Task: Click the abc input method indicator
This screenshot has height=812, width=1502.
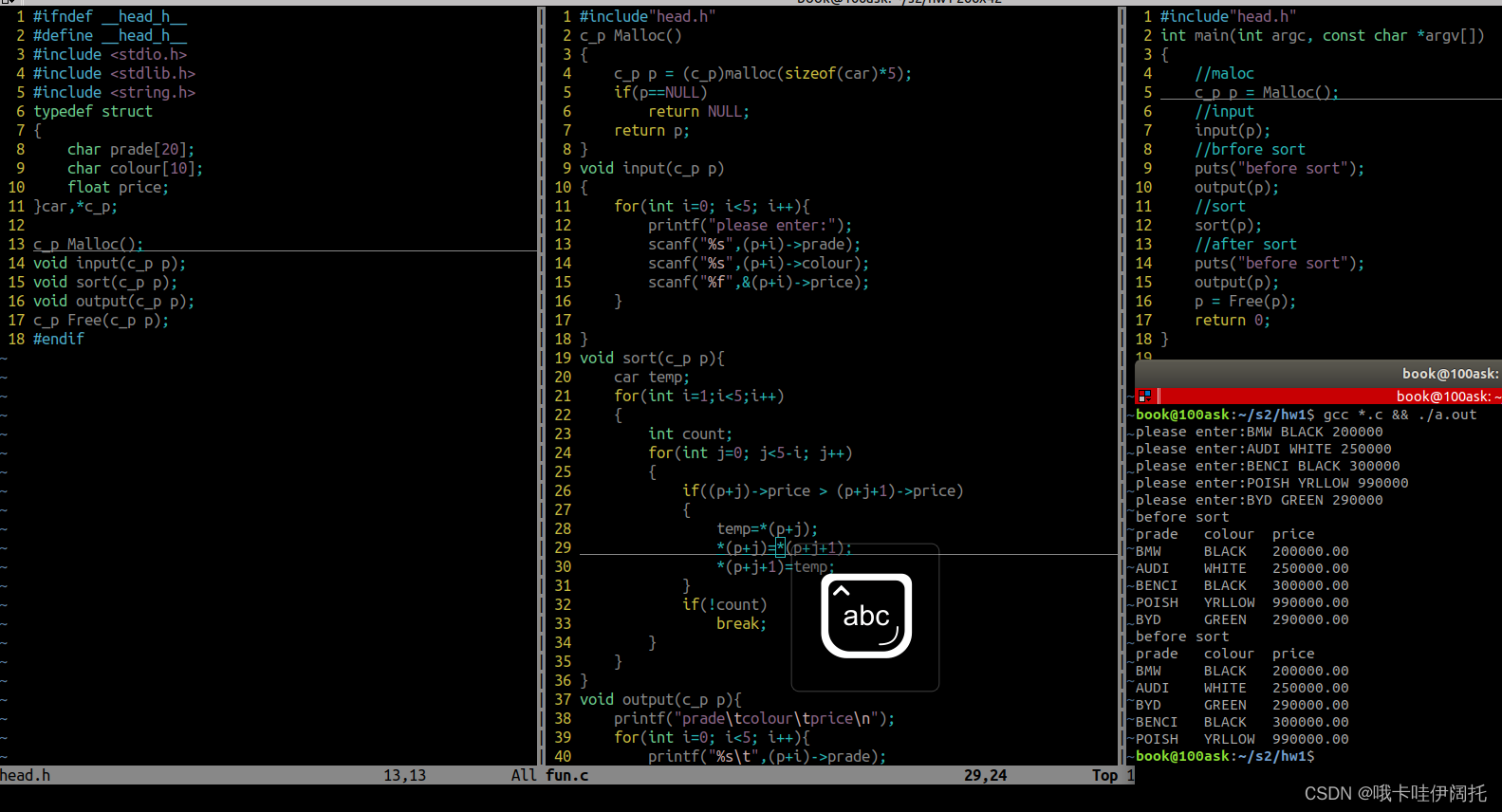Action: click(866, 616)
